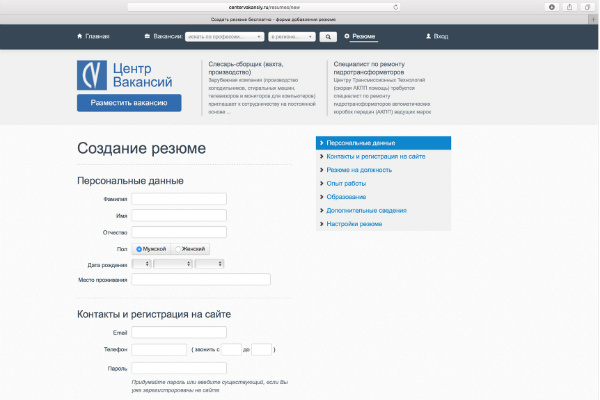Click the Фамилия input field

pyautogui.click(x=179, y=199)
